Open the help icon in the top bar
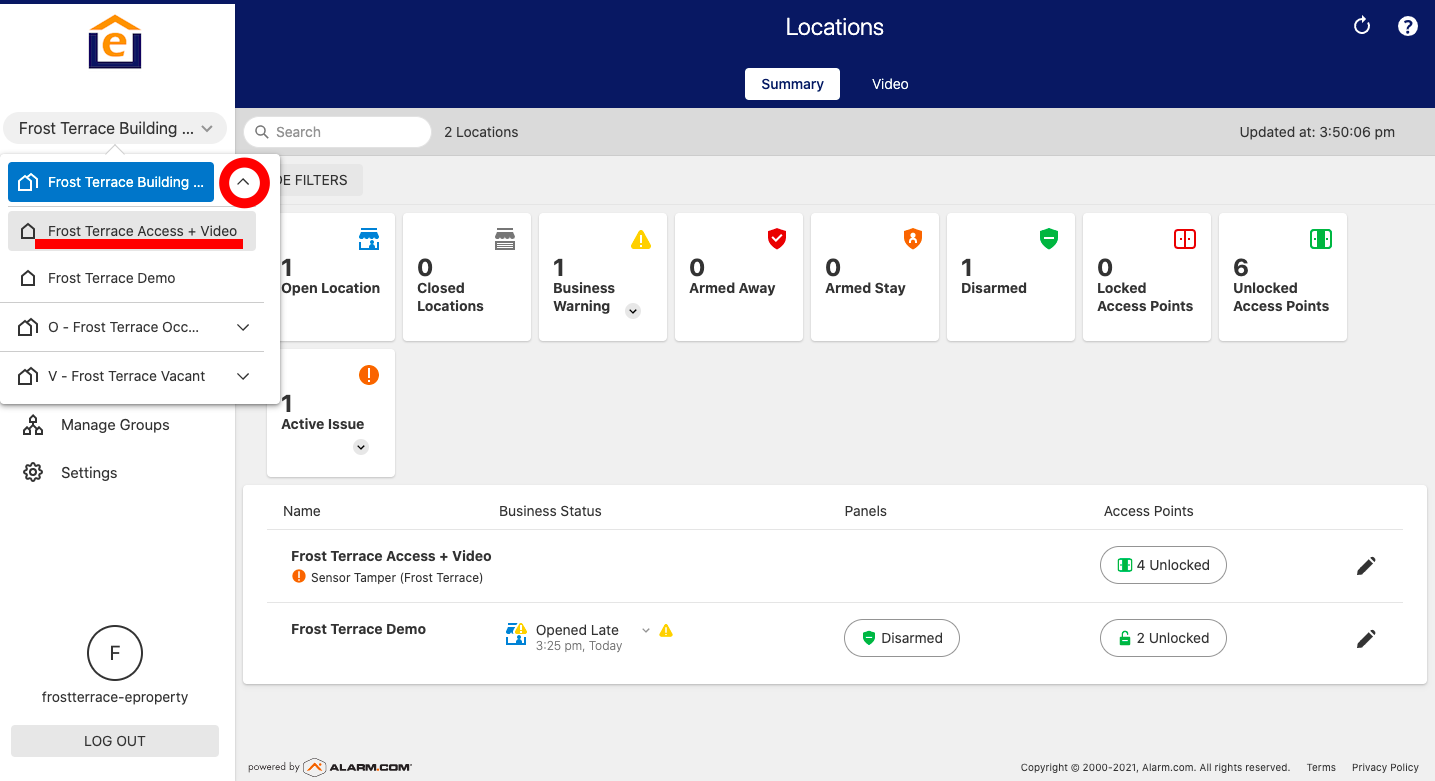The width and height of the screenshot is (1435, 781). click(x=1408, y=26)
